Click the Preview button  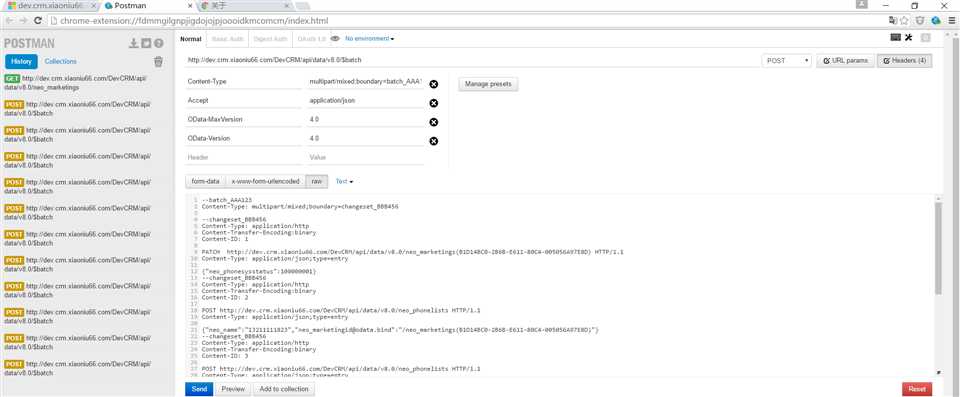pyautogui.click(x=233, y=389)
